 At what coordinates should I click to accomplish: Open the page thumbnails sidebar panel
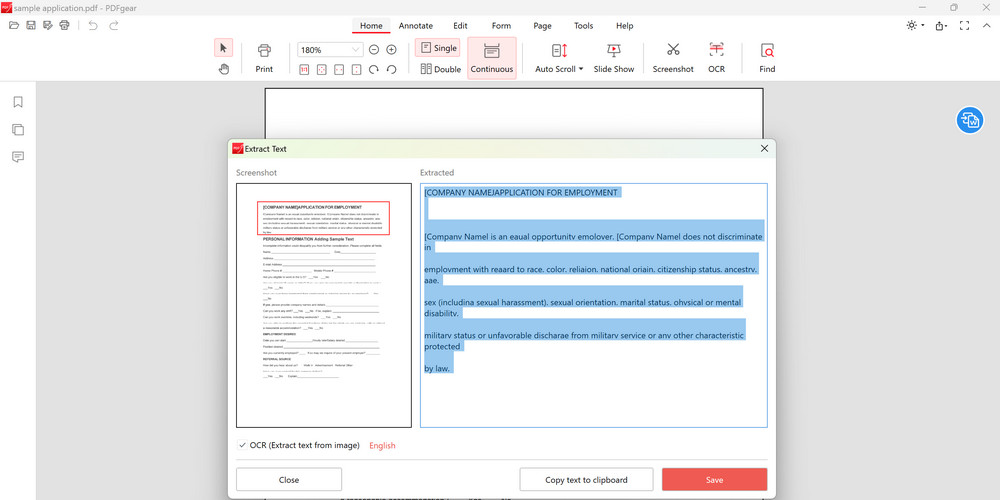click(18, 129)
